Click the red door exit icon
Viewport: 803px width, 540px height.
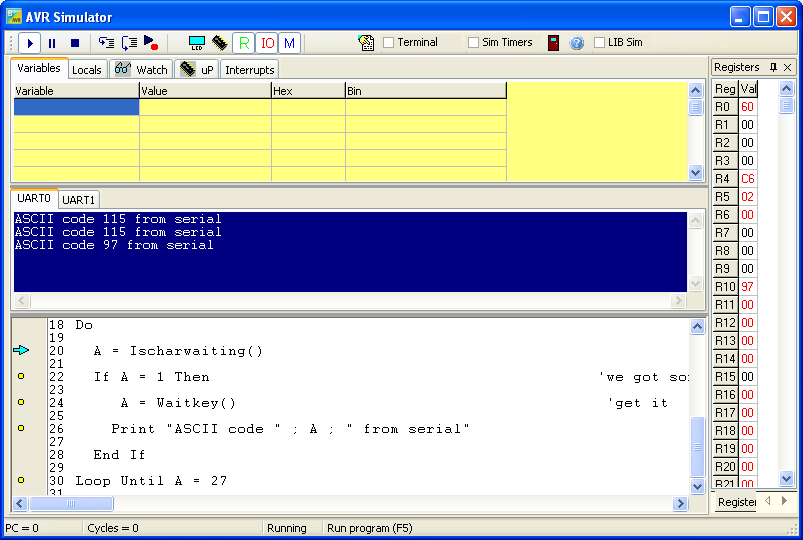coord(553,43)
